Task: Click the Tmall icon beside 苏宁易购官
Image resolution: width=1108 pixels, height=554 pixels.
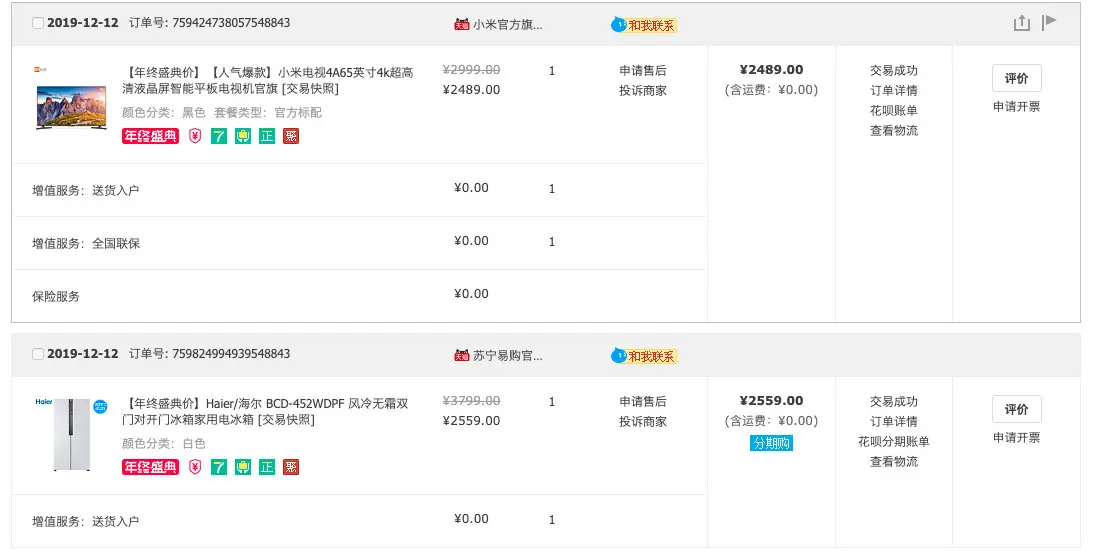Action: click(461, 355)
